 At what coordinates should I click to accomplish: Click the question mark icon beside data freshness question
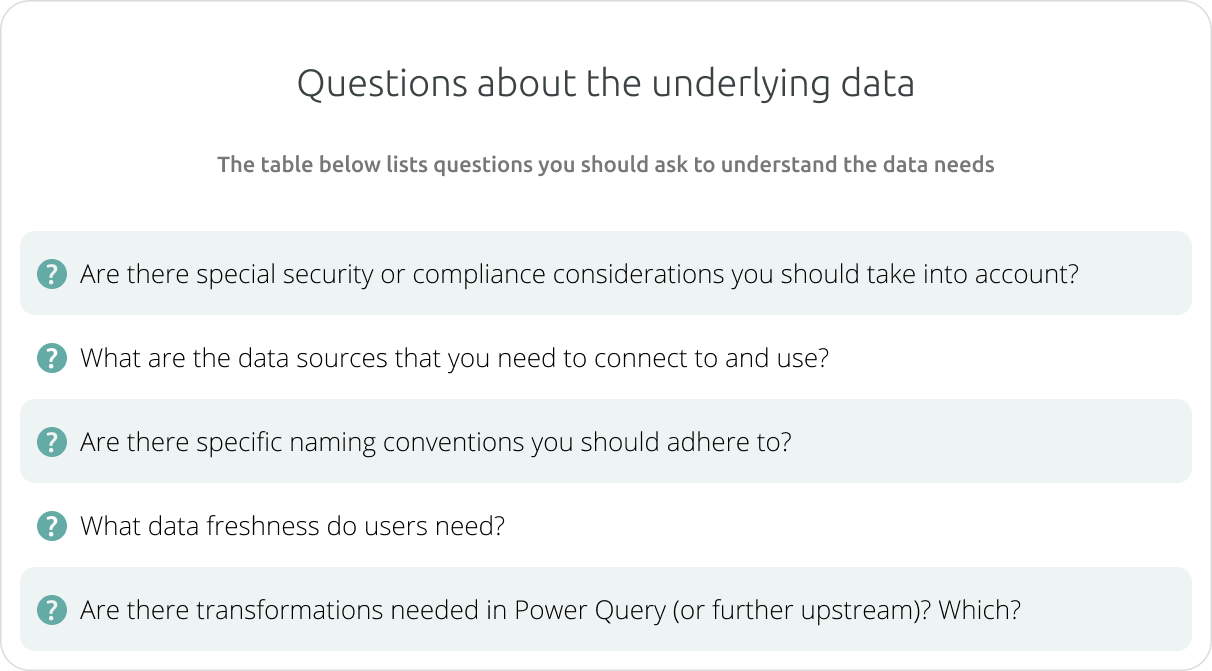point(51,526)
